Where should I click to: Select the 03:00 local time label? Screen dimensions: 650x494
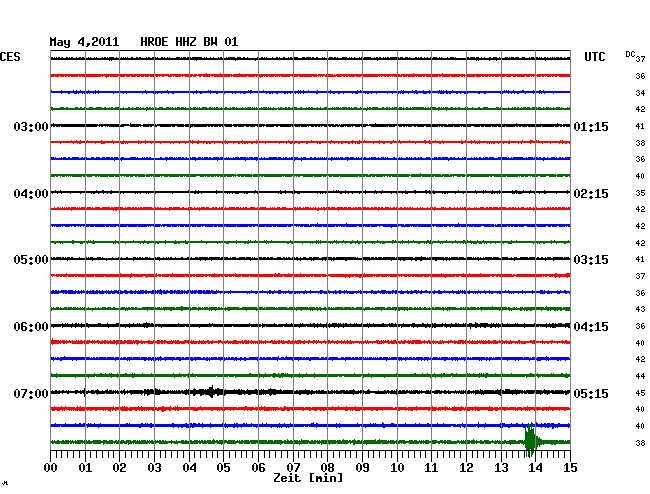(x=31, y=126)
